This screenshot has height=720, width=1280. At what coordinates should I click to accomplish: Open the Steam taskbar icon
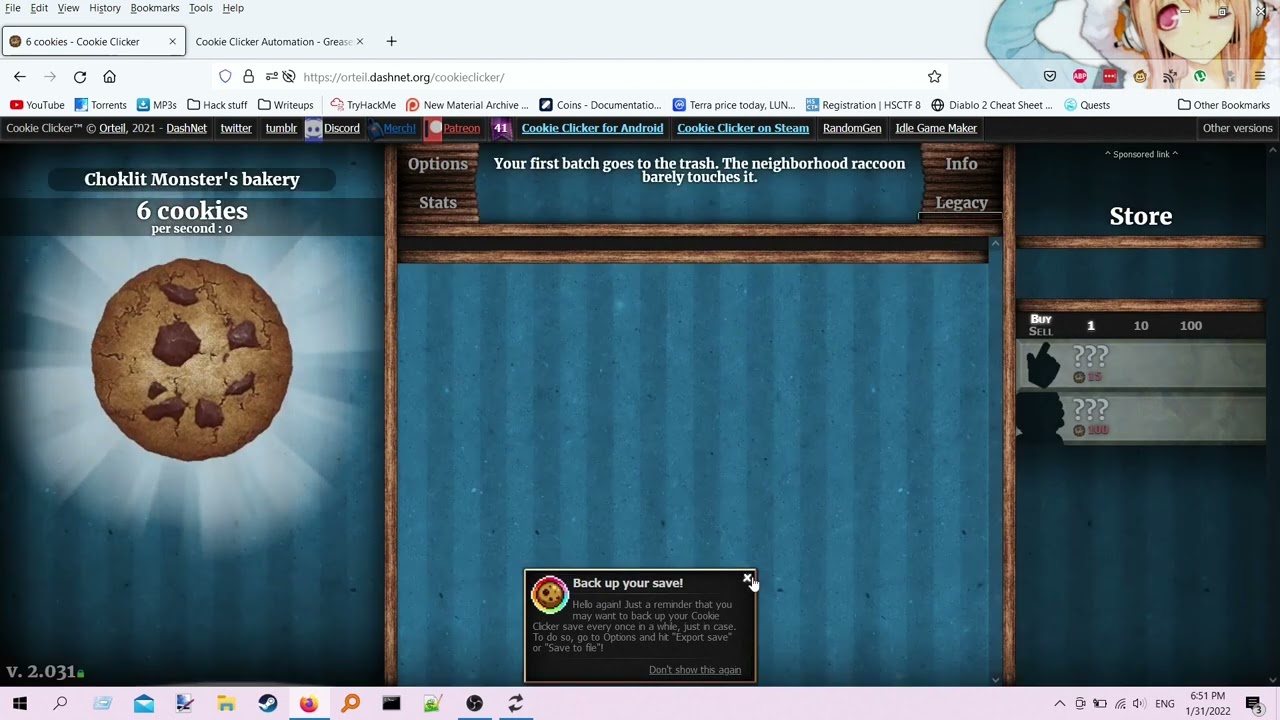268,704
